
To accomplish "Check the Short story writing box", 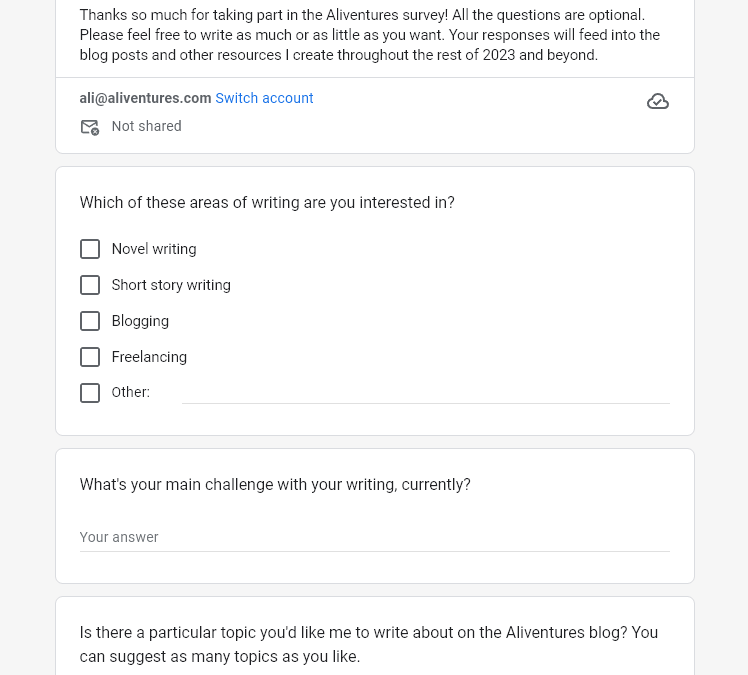I will click(x=90, y=285).
